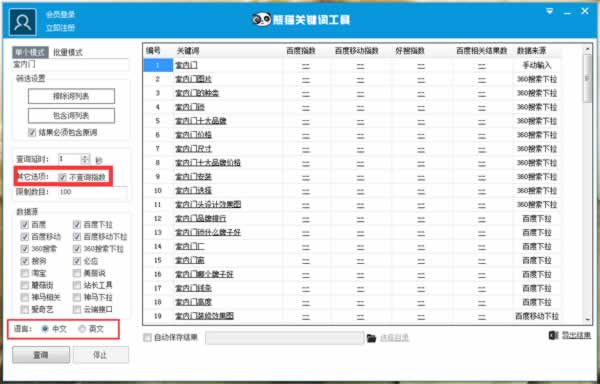Sort by 编号 column header
This screenshot has width=600, height=384.
point(153,50)
